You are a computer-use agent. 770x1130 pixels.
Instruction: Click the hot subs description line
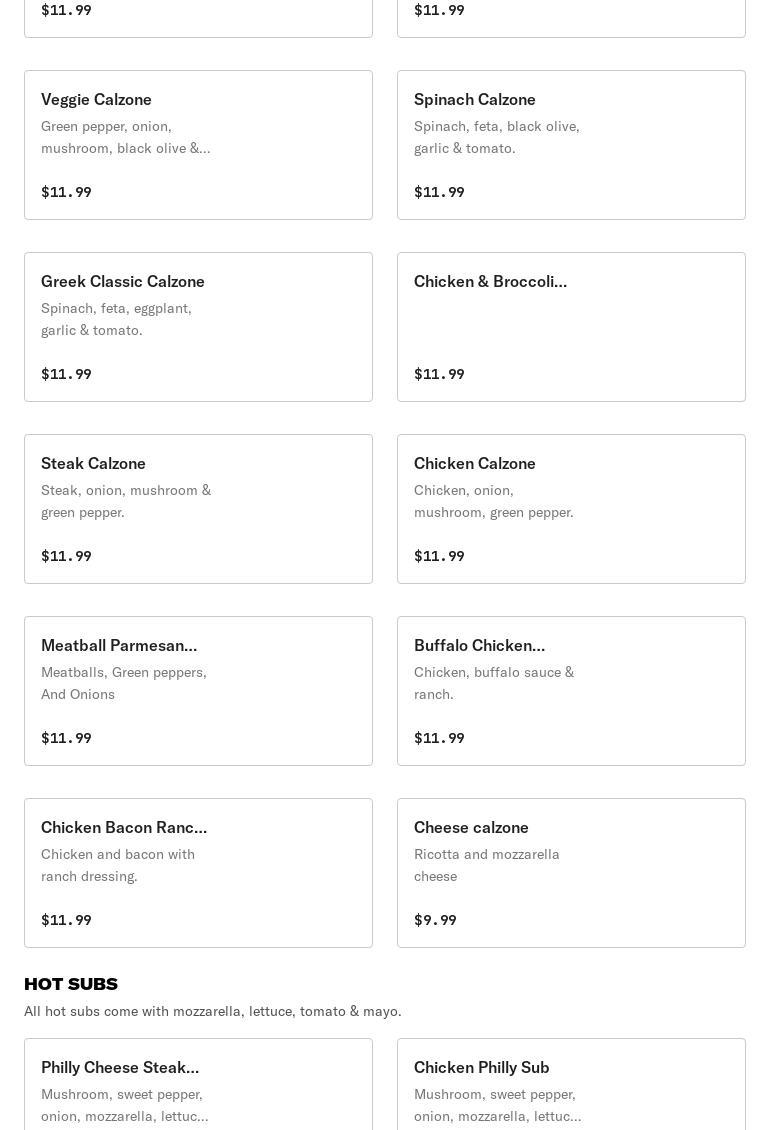[213, 1011]
